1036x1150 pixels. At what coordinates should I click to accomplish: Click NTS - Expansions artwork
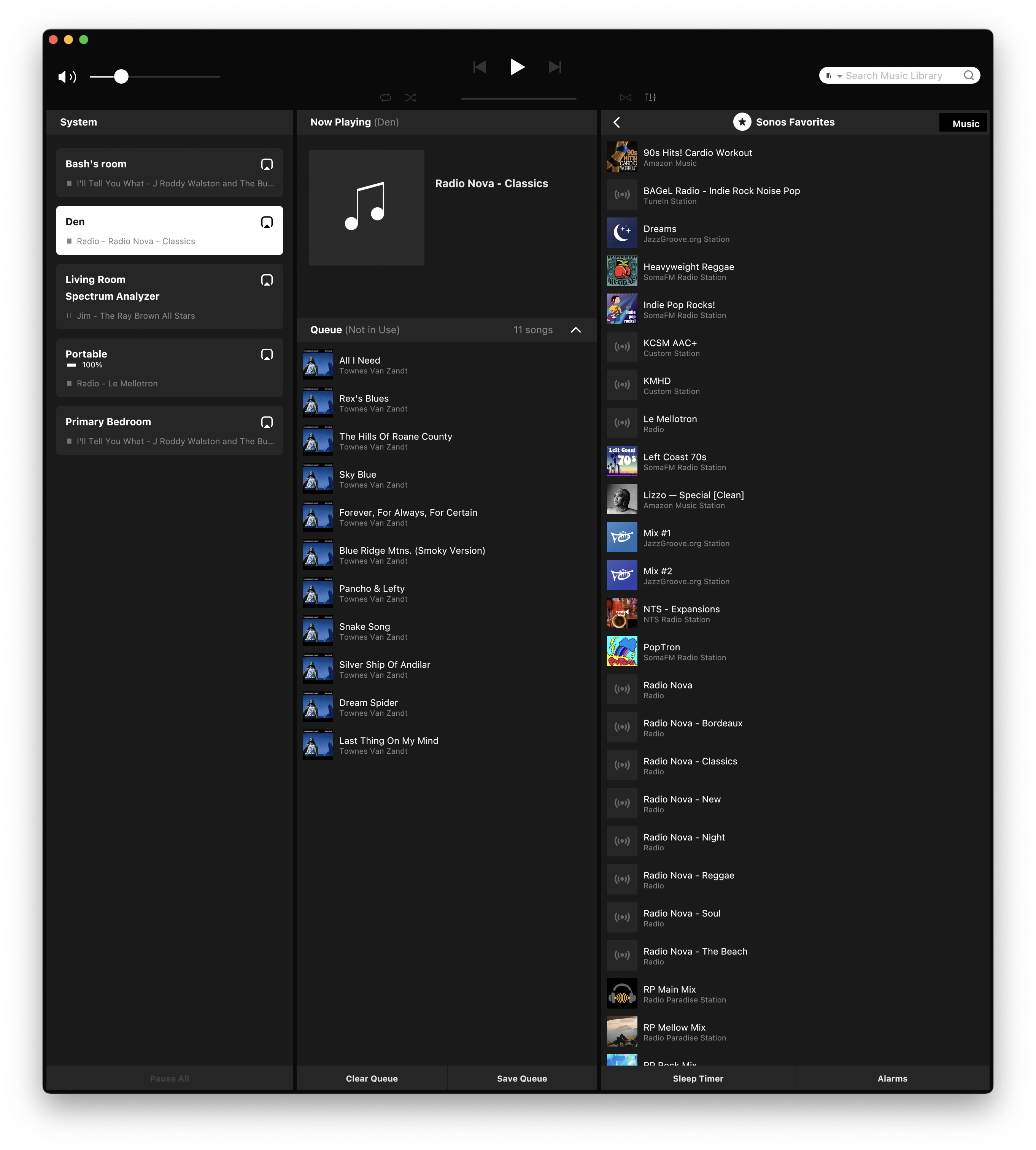pos(621,614)
